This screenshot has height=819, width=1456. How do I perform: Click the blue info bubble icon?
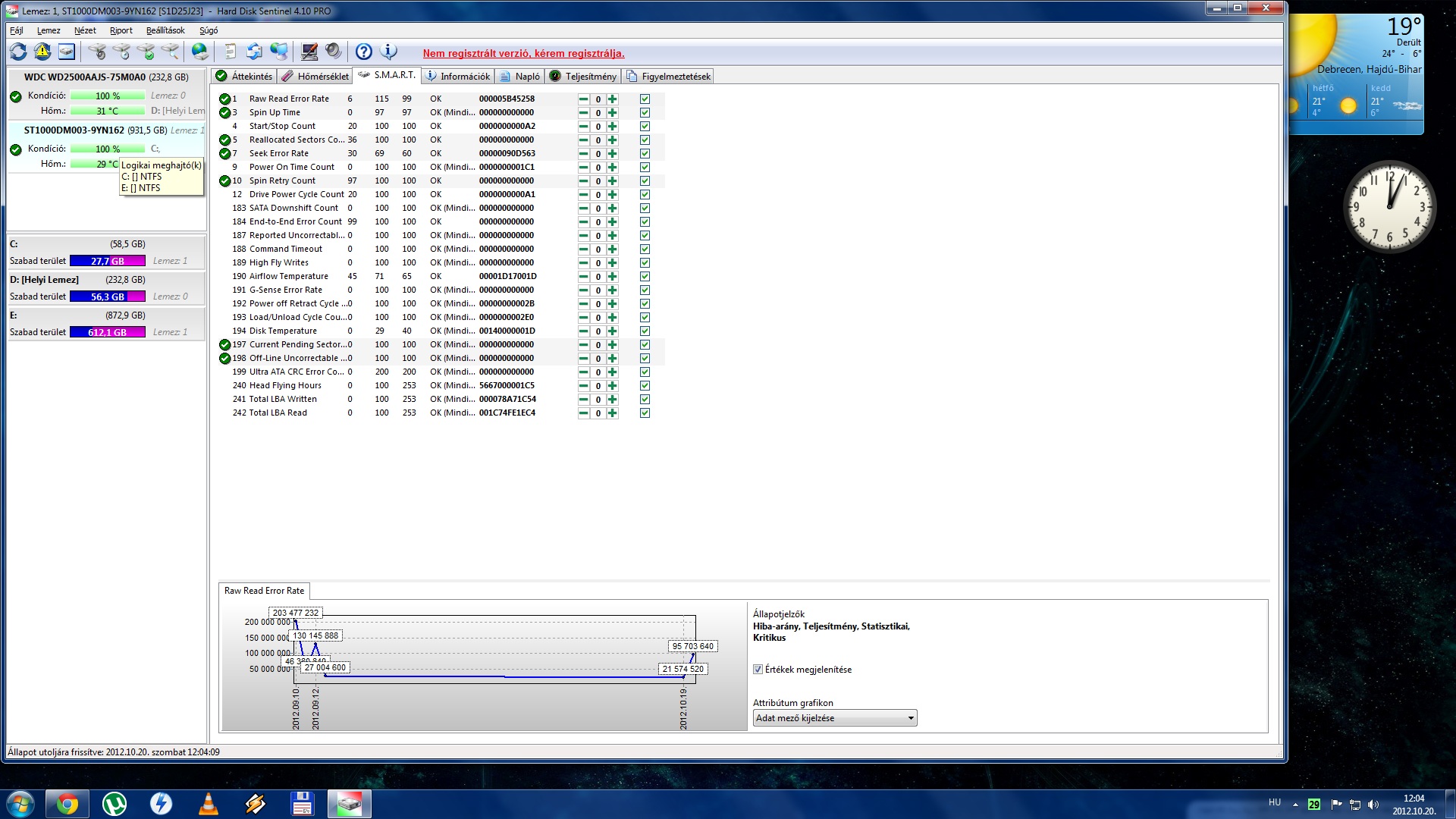(388, 52)
